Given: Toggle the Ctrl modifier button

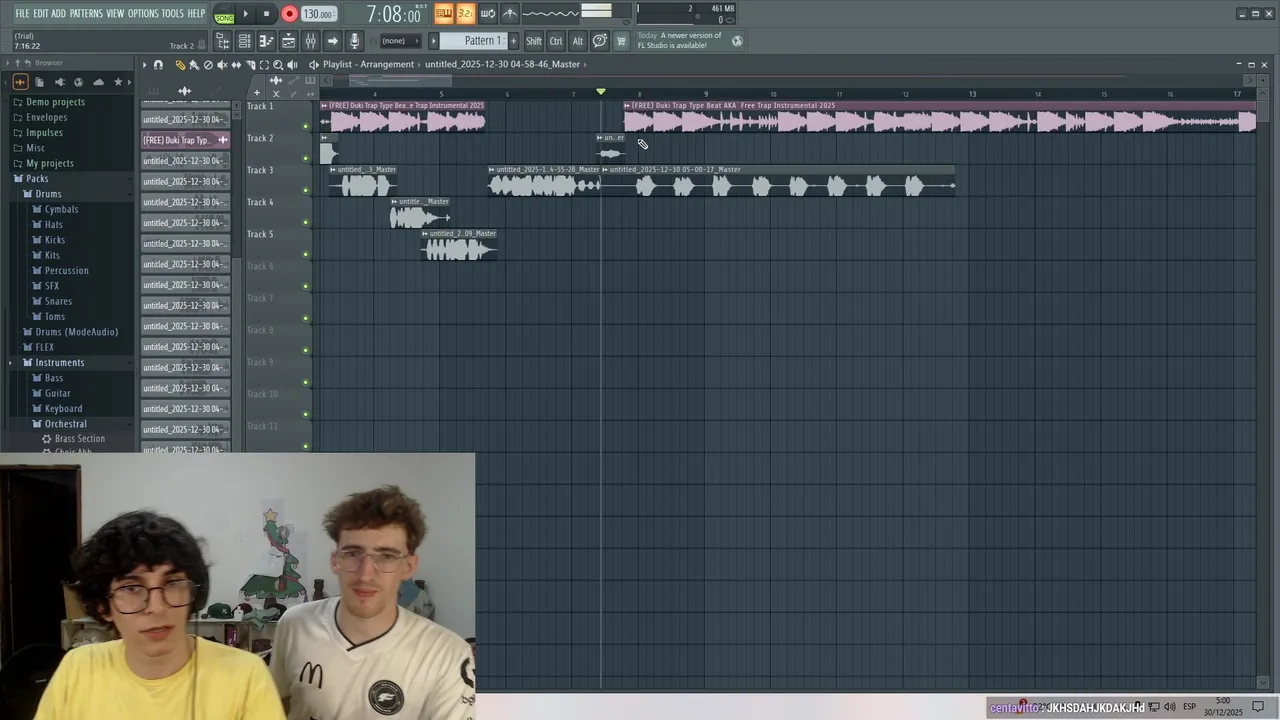Looking at the screenshot, I should tap(556, 41).
